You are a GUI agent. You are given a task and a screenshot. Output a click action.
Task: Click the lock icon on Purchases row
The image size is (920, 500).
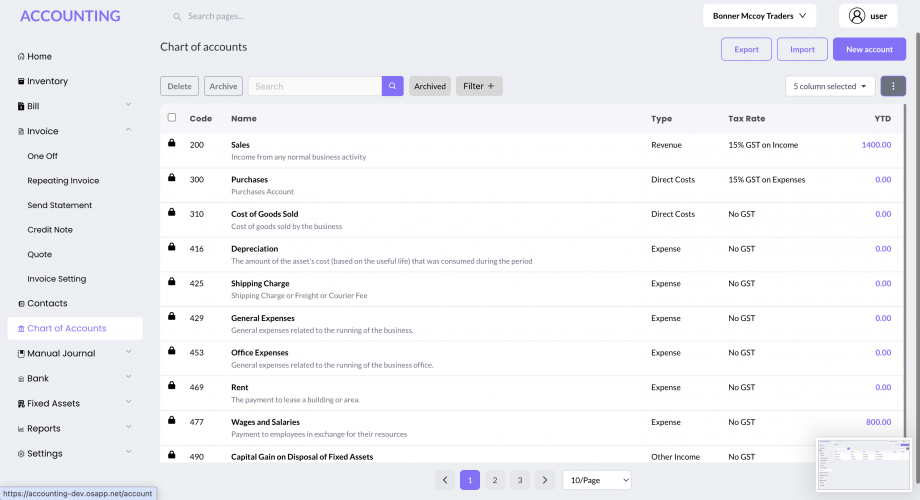pos(171,177)
